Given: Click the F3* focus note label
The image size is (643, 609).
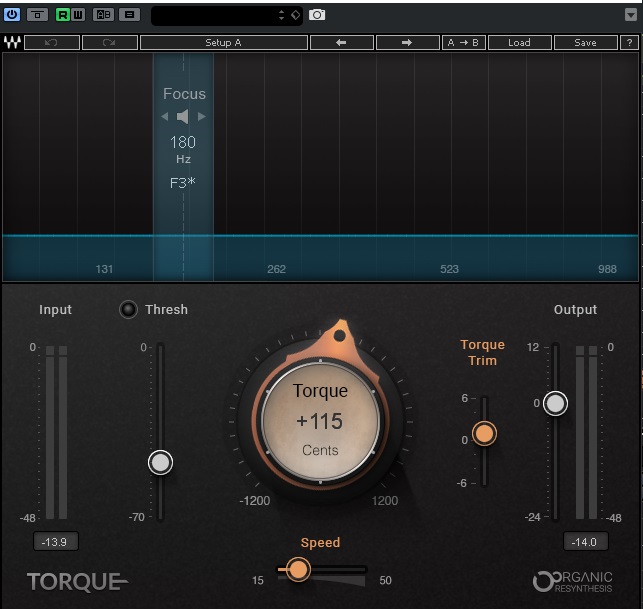Looking at the screenshot, I should (x=183, y=182).
